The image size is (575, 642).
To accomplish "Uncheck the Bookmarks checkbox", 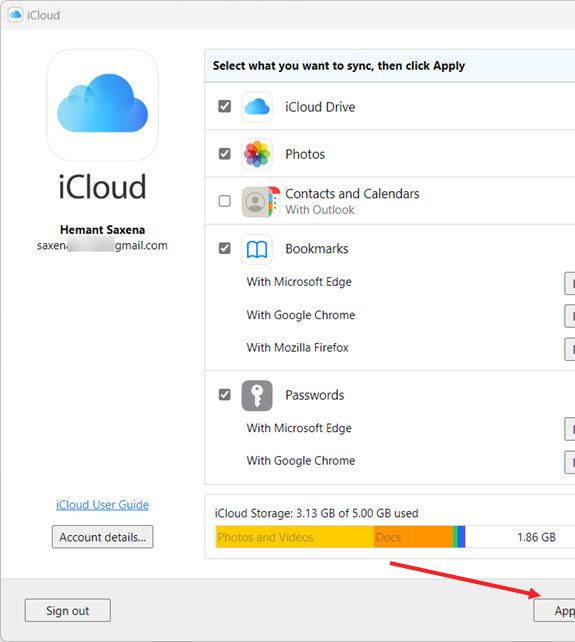I will (x=224, y=248).
